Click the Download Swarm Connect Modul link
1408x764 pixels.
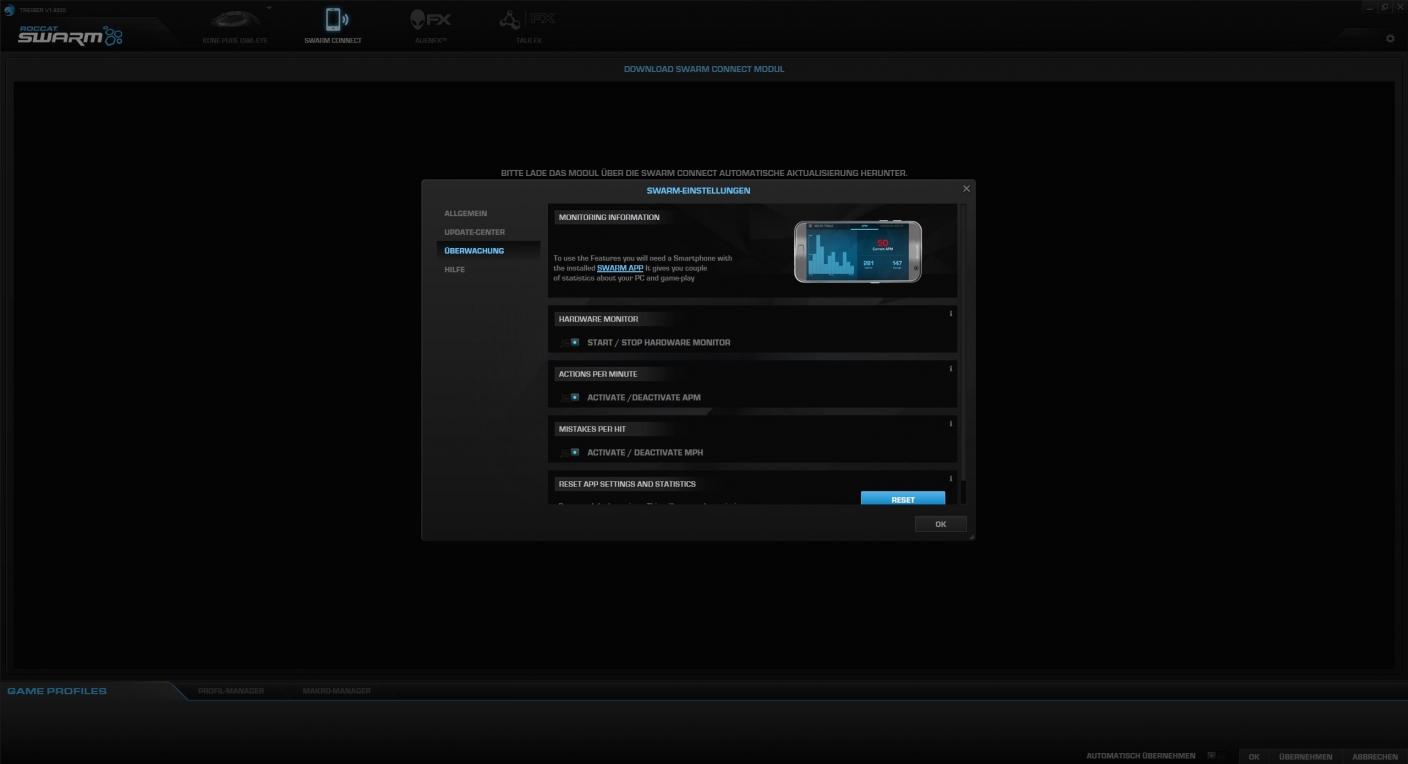(704, 69)
